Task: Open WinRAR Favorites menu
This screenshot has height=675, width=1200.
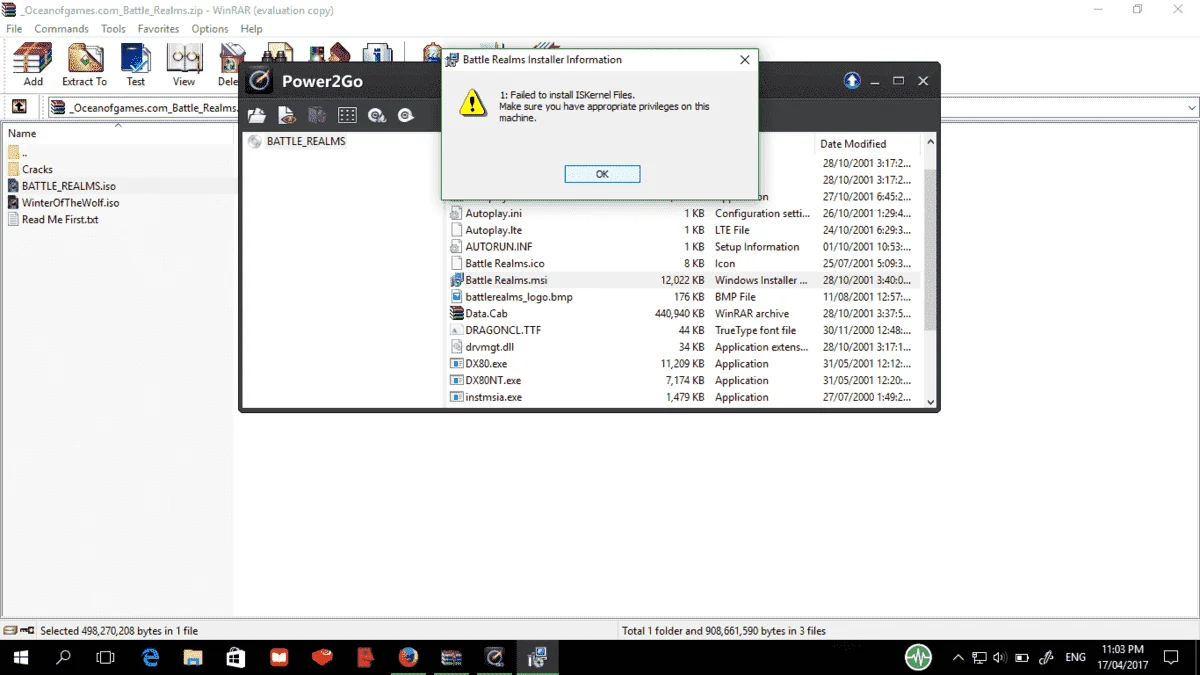Action: pyautogui.click(x=158, y=29)
